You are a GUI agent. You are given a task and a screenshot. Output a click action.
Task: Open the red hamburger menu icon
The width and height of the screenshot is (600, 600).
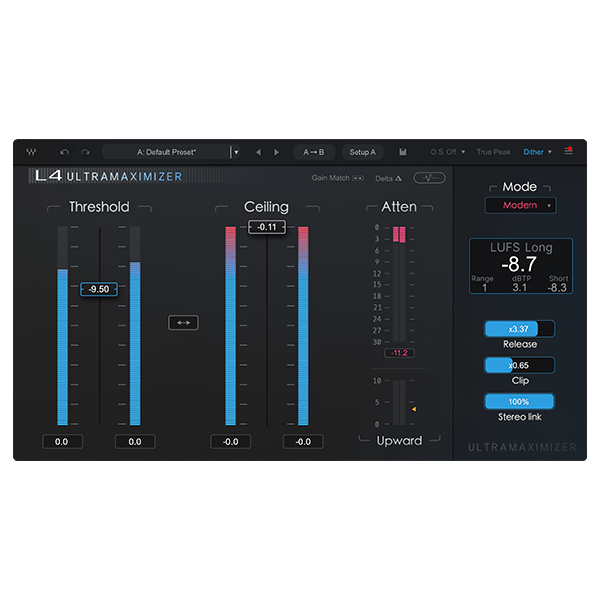click(x=569, y=151)
